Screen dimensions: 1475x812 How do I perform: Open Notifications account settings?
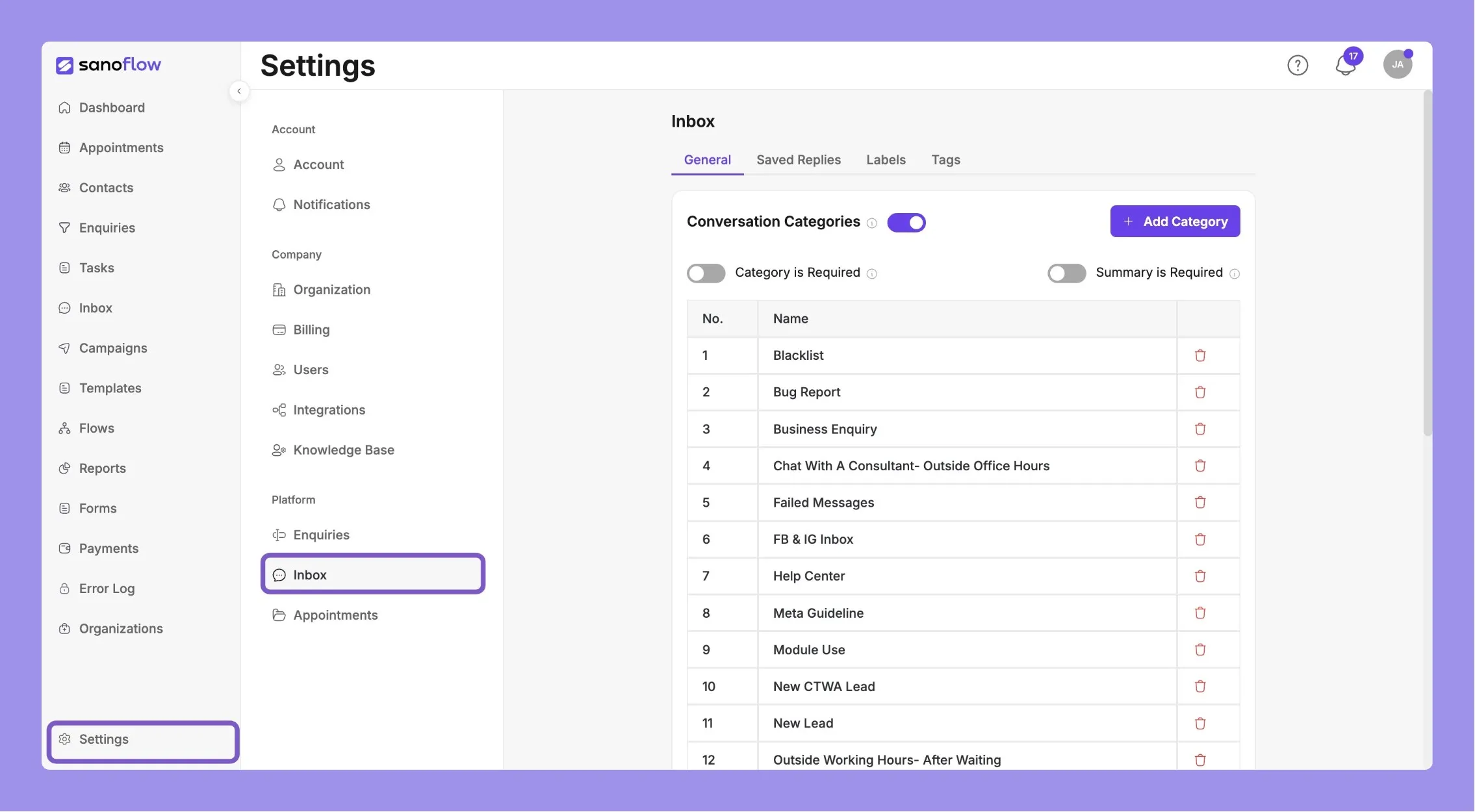pyautogui.click(x=321, y=205)
